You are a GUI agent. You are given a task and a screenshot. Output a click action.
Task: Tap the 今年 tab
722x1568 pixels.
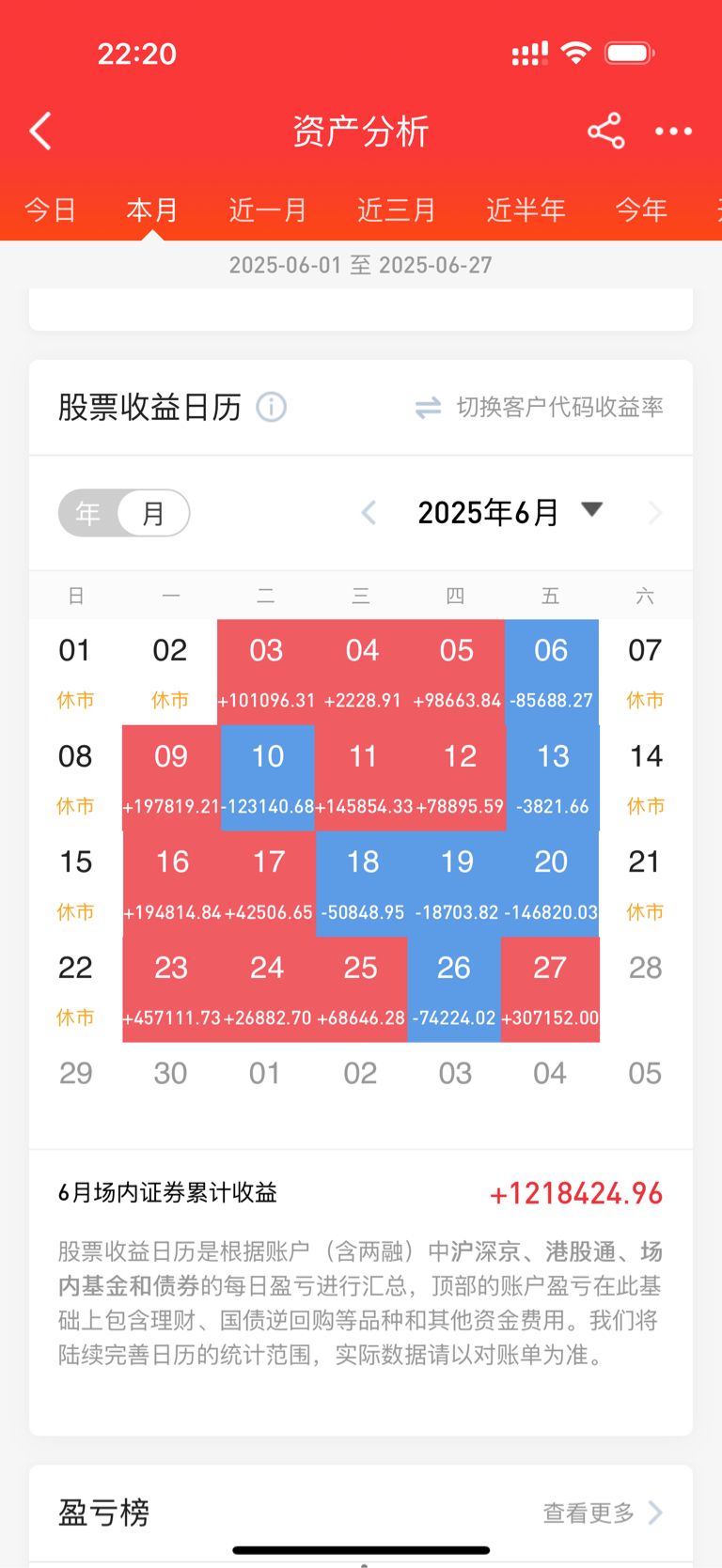(641, 210)
